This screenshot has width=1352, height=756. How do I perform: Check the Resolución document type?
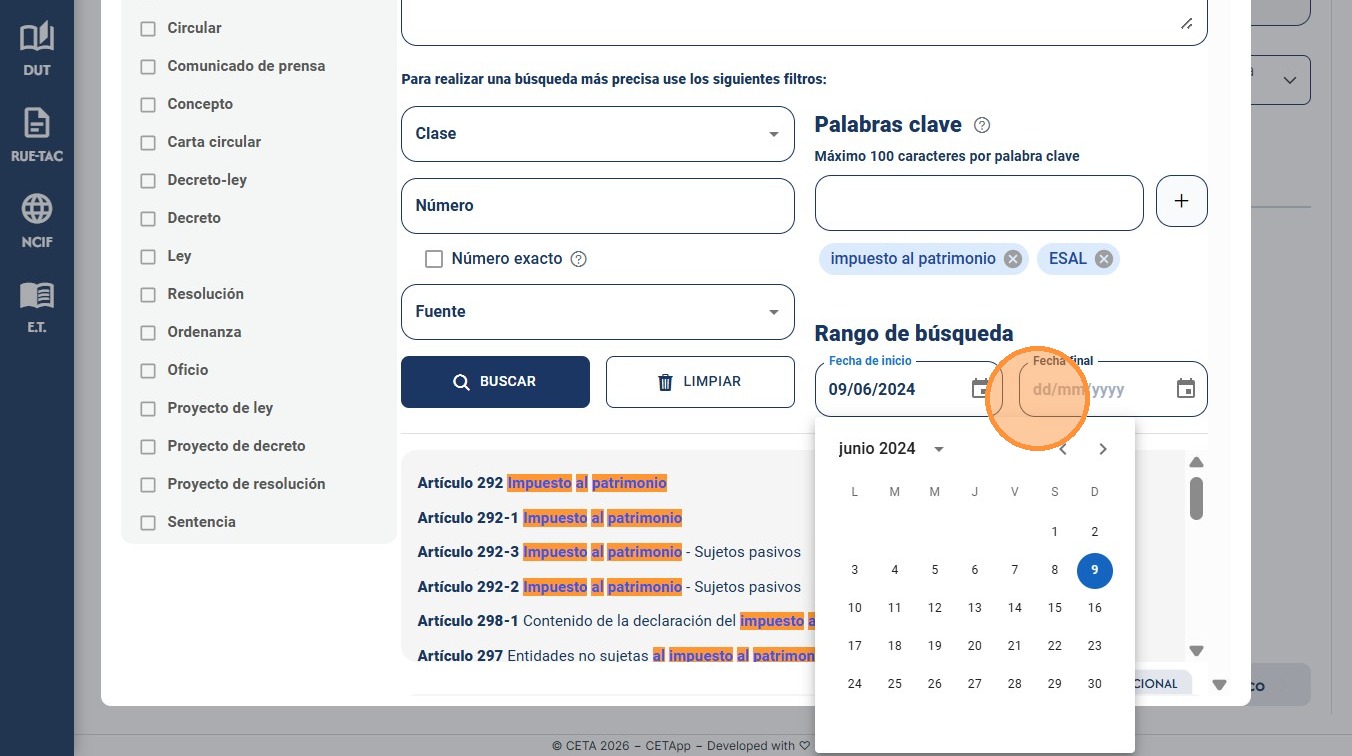click(148, 295)
